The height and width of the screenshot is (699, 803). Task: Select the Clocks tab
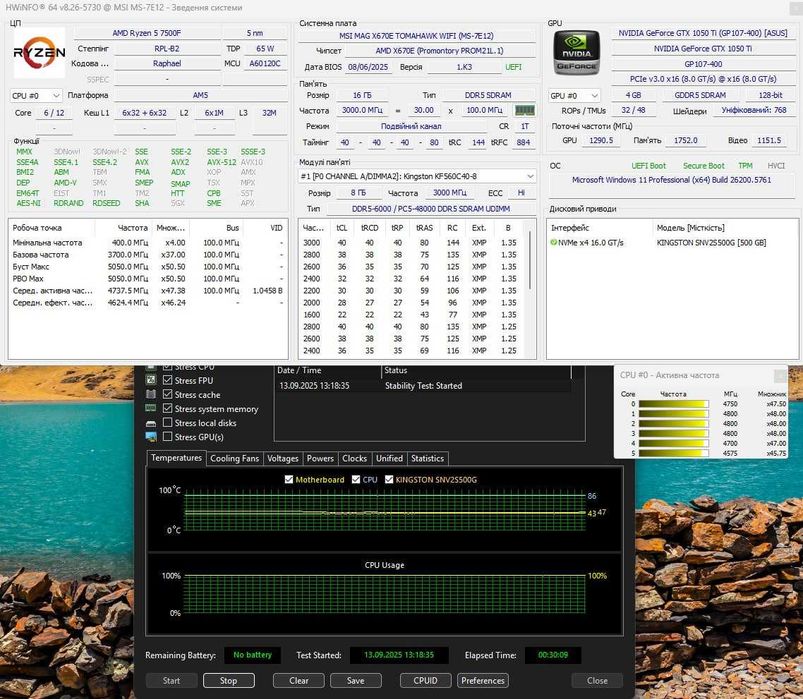(x=354, y=458)
